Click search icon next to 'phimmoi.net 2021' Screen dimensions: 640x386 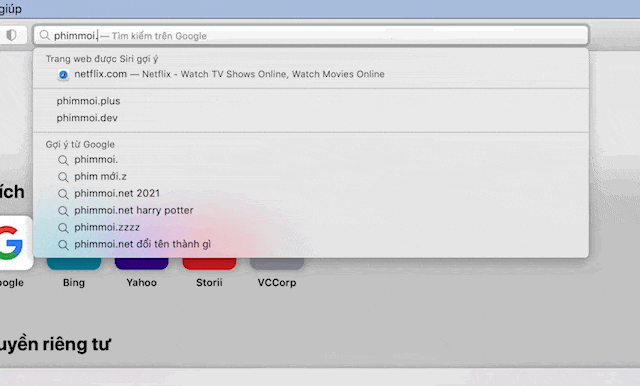point(63,194)
